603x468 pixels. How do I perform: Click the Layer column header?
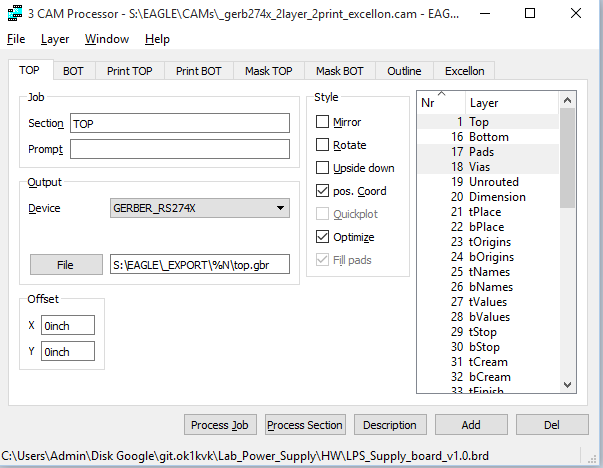point(511,103)
